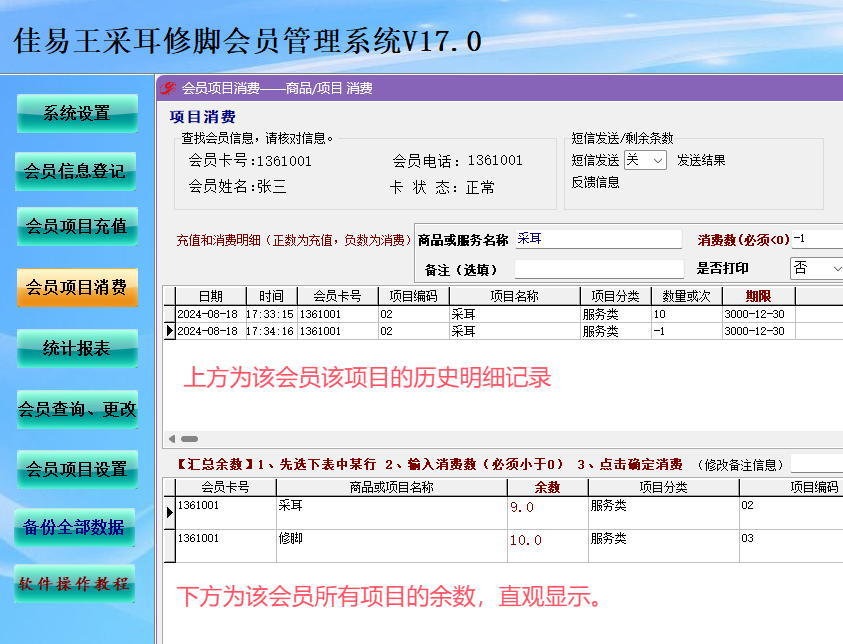The image size is (843, 644).
Task: Click 备份全部数据 button
Action: pyautogui.click(x=74, y=527)
